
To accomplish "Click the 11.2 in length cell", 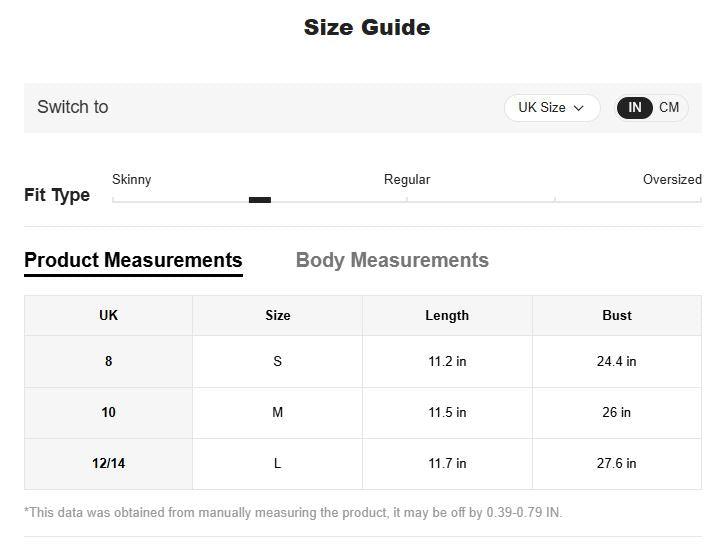I will pyautogui.click(x=447, y=361).
